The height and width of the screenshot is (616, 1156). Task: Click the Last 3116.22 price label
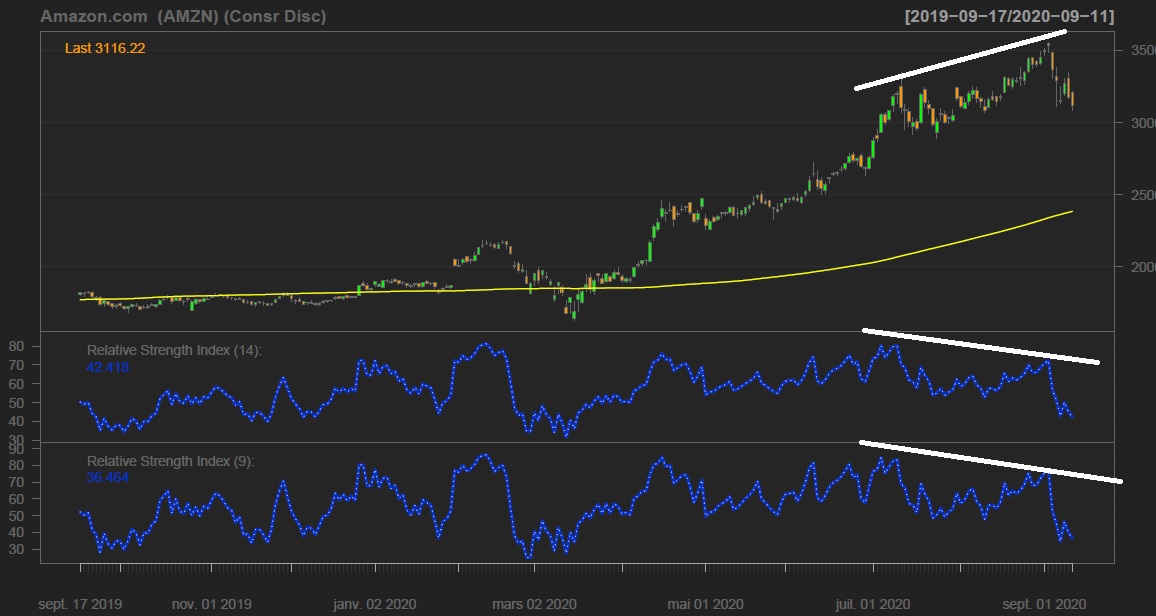pos(105,49)
